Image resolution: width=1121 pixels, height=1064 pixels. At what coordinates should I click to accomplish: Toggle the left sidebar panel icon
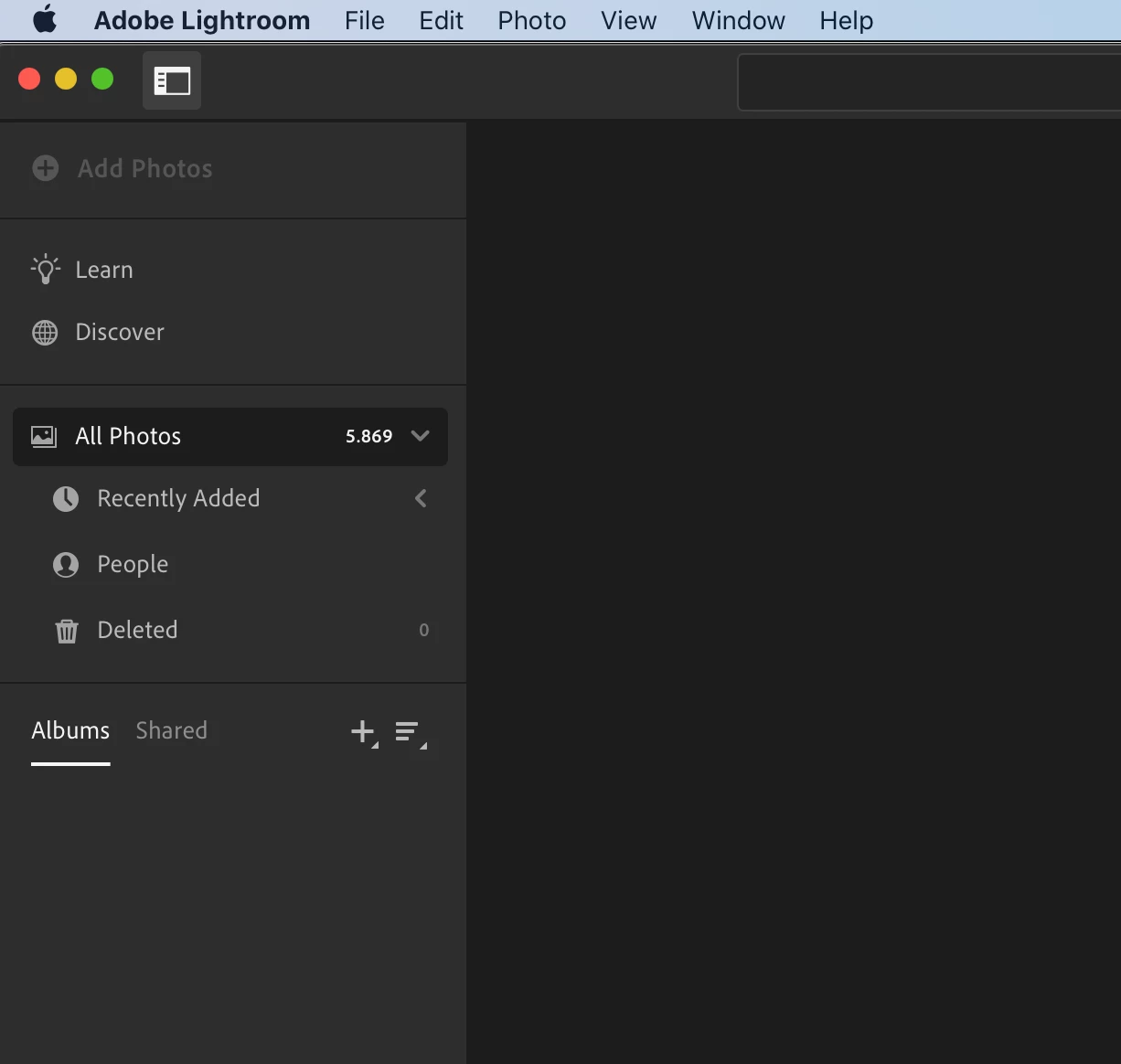coord(172,80)
